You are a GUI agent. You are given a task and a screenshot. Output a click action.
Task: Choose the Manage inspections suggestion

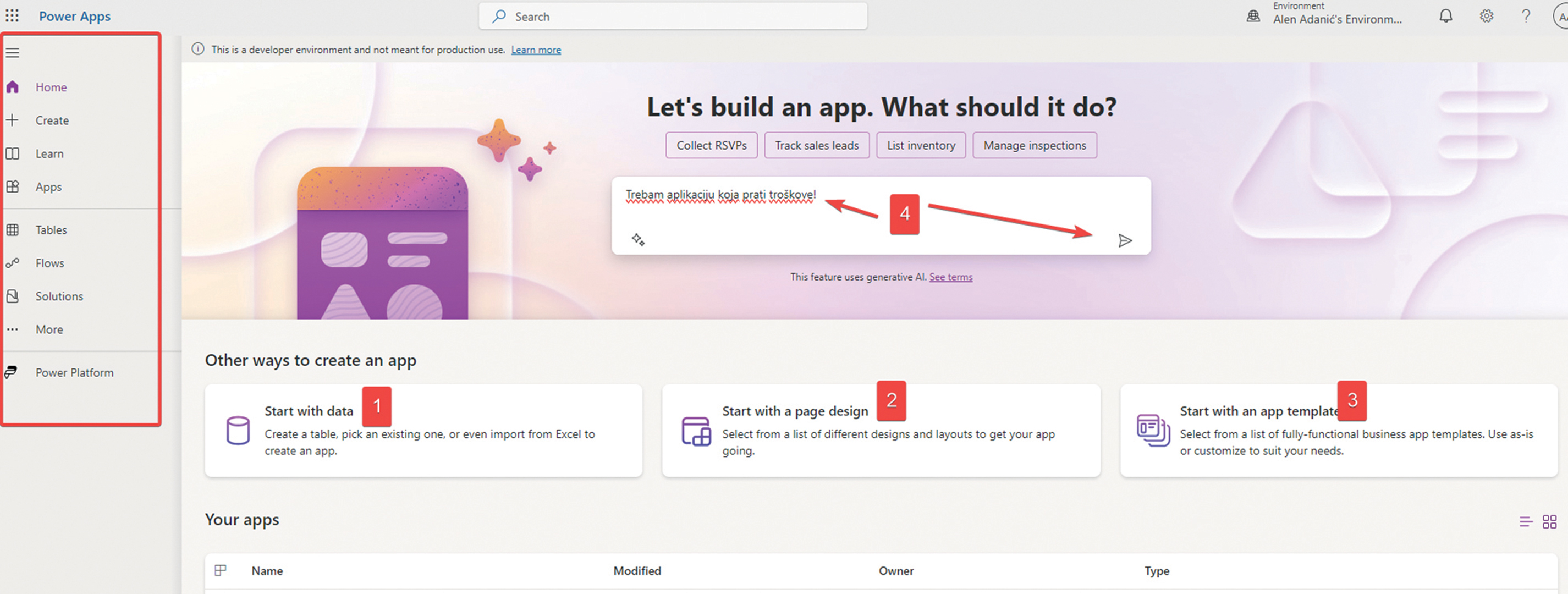1035,145
